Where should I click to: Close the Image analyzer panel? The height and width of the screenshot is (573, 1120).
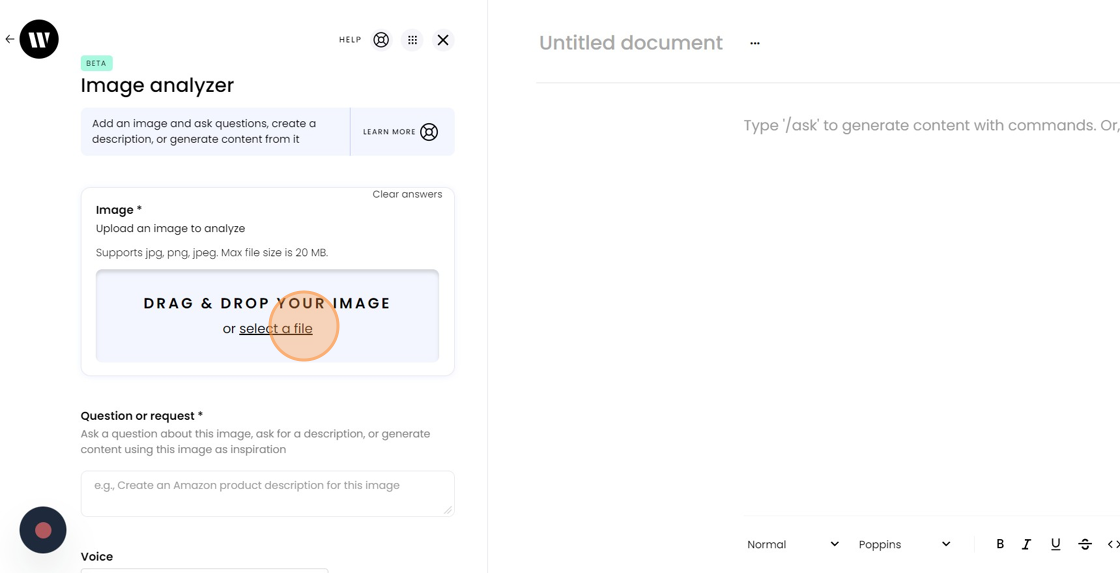coord(443,40)
